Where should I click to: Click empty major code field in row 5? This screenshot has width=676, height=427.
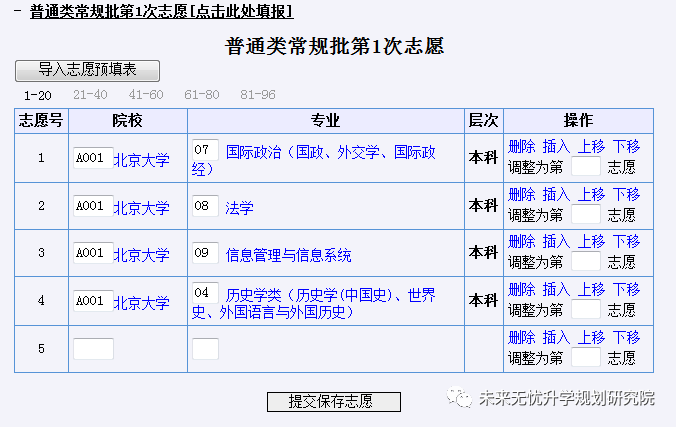click(205, 349)
